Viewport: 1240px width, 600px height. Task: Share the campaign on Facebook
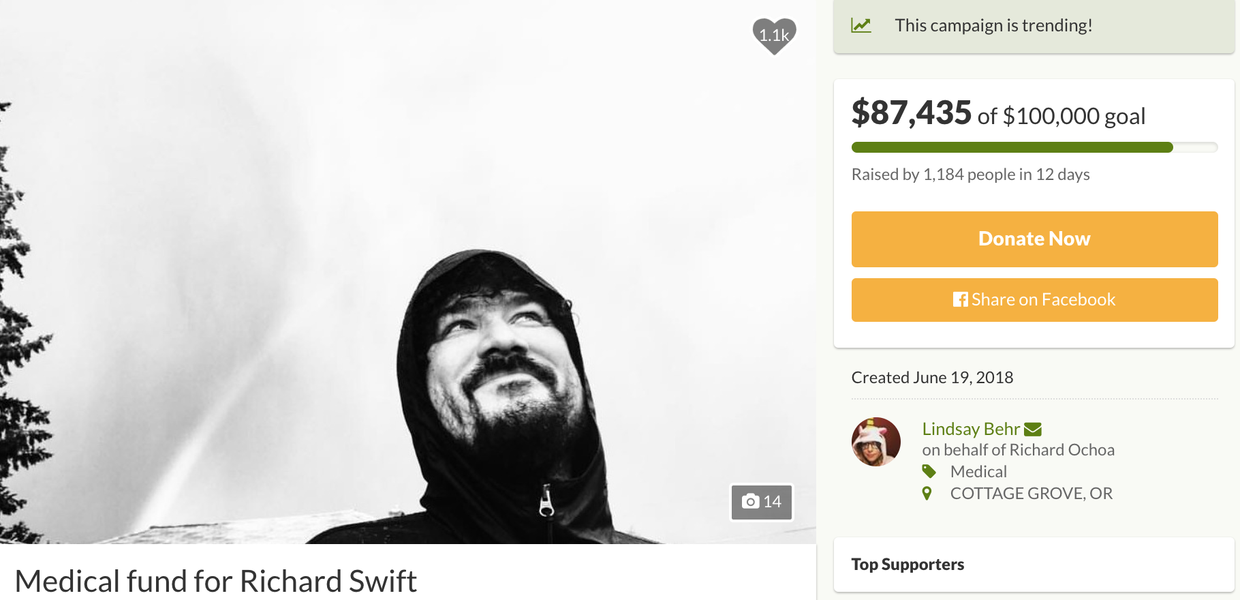(x=1034, y=300)
